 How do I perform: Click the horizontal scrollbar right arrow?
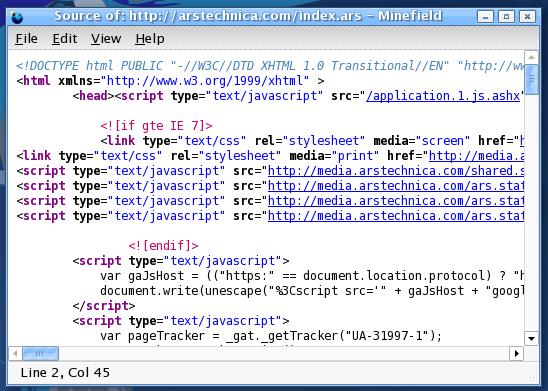click(x=517, y=354)
